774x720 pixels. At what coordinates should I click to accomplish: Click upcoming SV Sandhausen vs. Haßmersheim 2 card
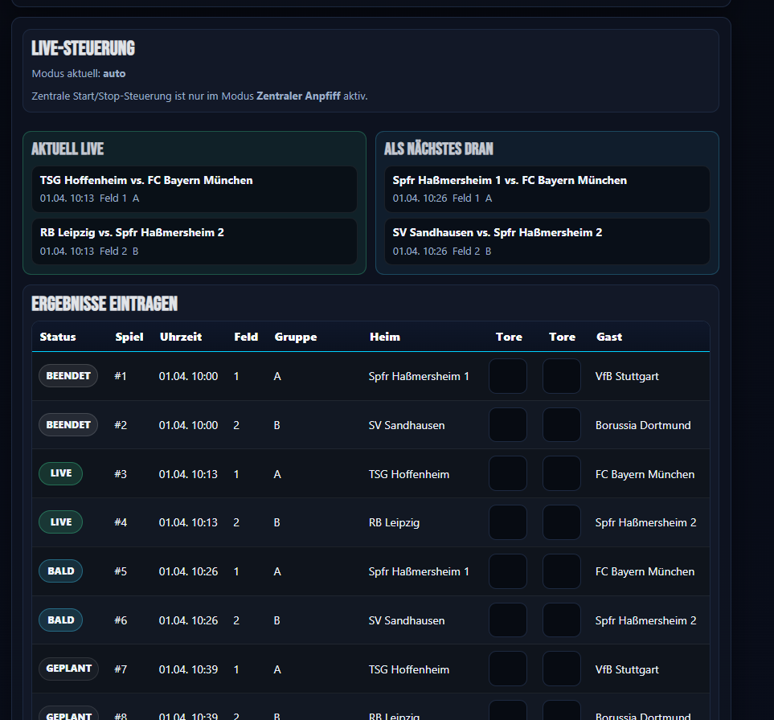pos(547,241)
